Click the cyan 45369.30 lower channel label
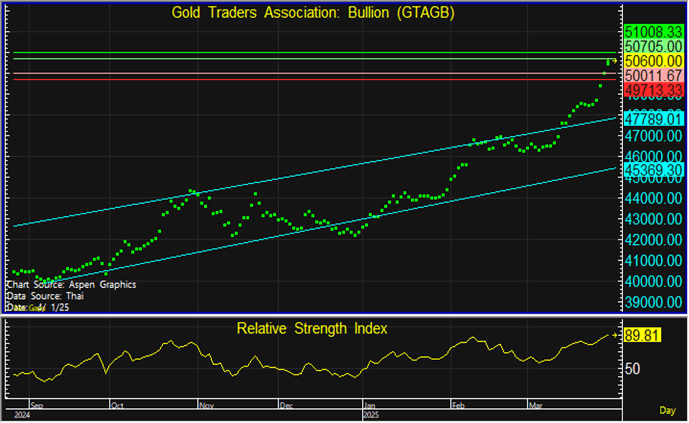This screenshot has height=423, width=689. (652, 171)
